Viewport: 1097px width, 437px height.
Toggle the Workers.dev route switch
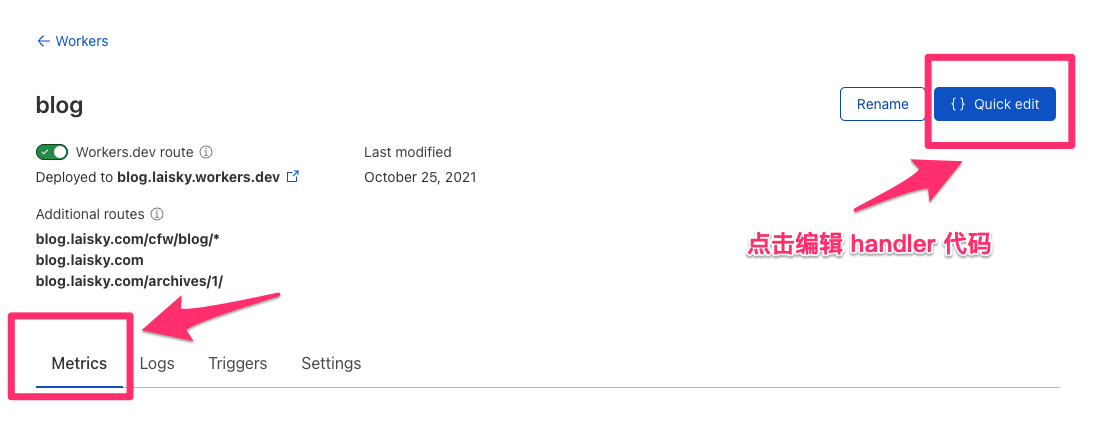51,152
